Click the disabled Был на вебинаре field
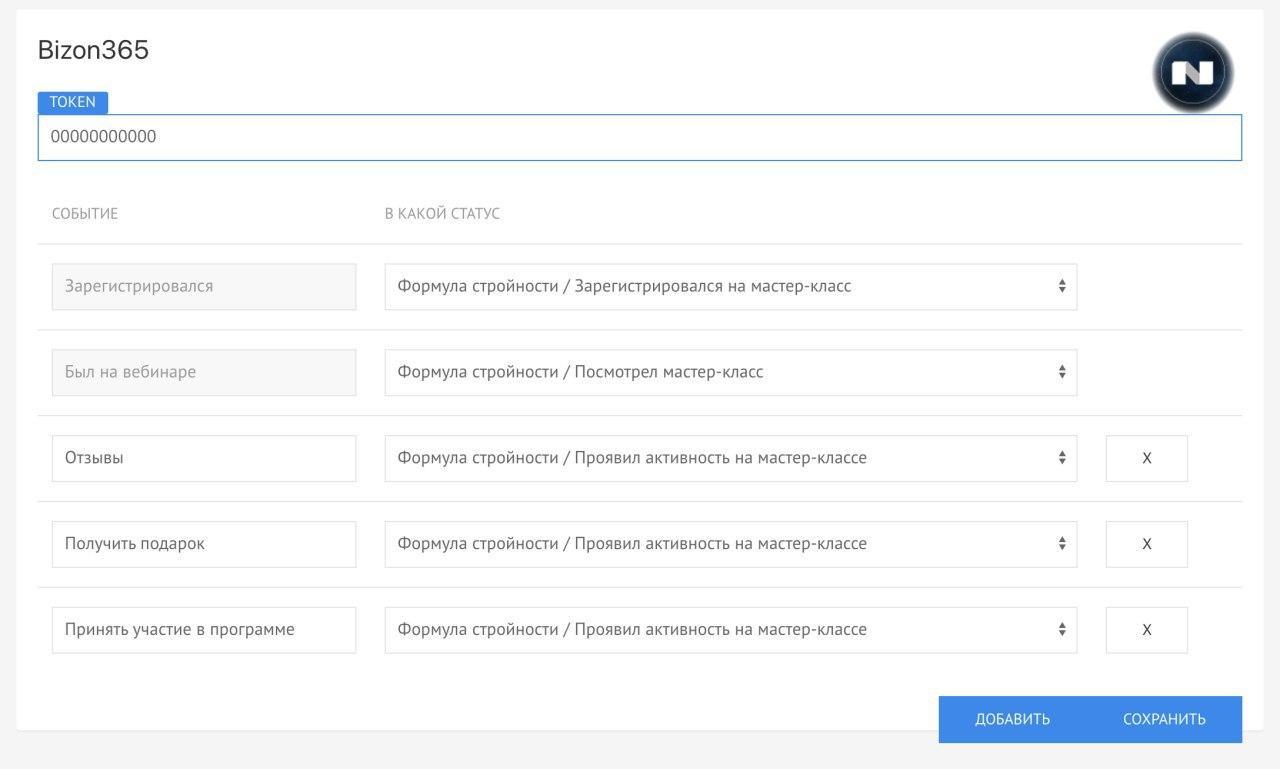The height and width of the screenshot is (769, 1280). tap(204, 372)
